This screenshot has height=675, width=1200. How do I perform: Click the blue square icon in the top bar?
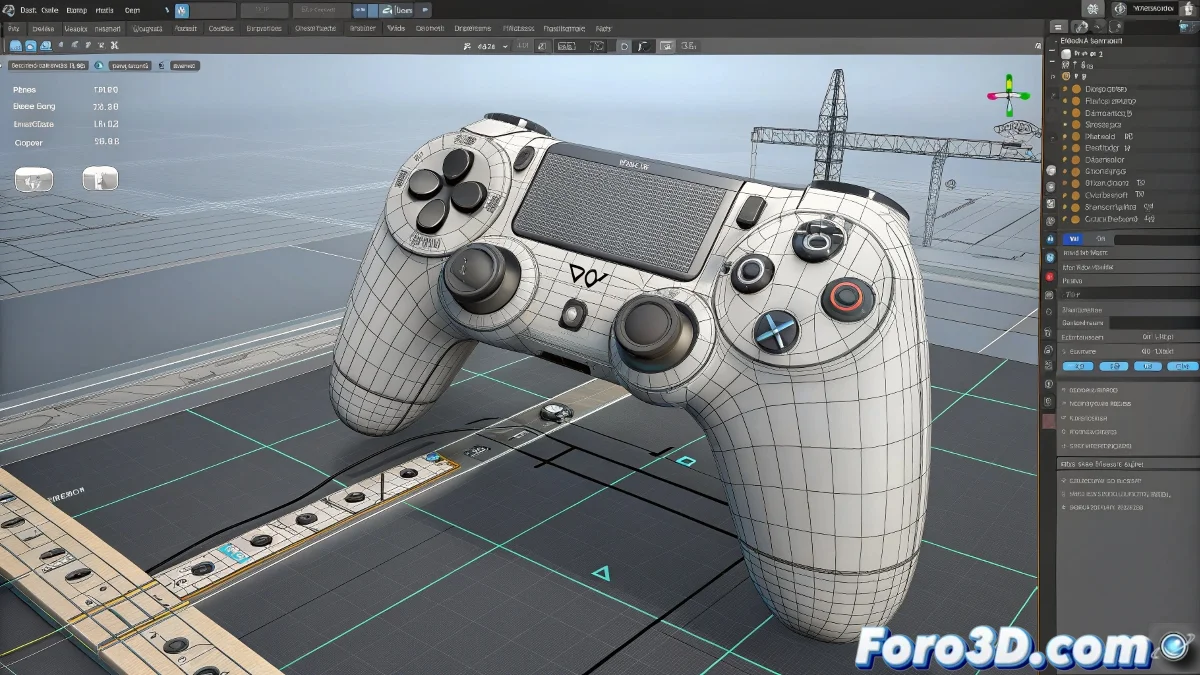coord(181,10)
